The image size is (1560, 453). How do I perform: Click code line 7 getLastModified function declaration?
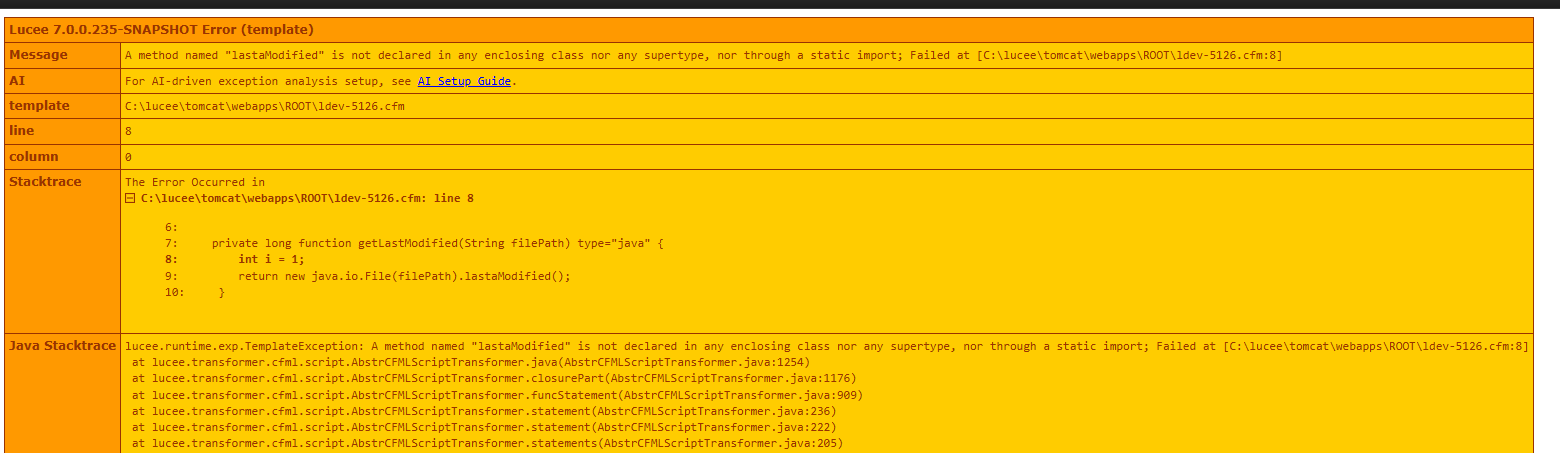coord(438,243)
